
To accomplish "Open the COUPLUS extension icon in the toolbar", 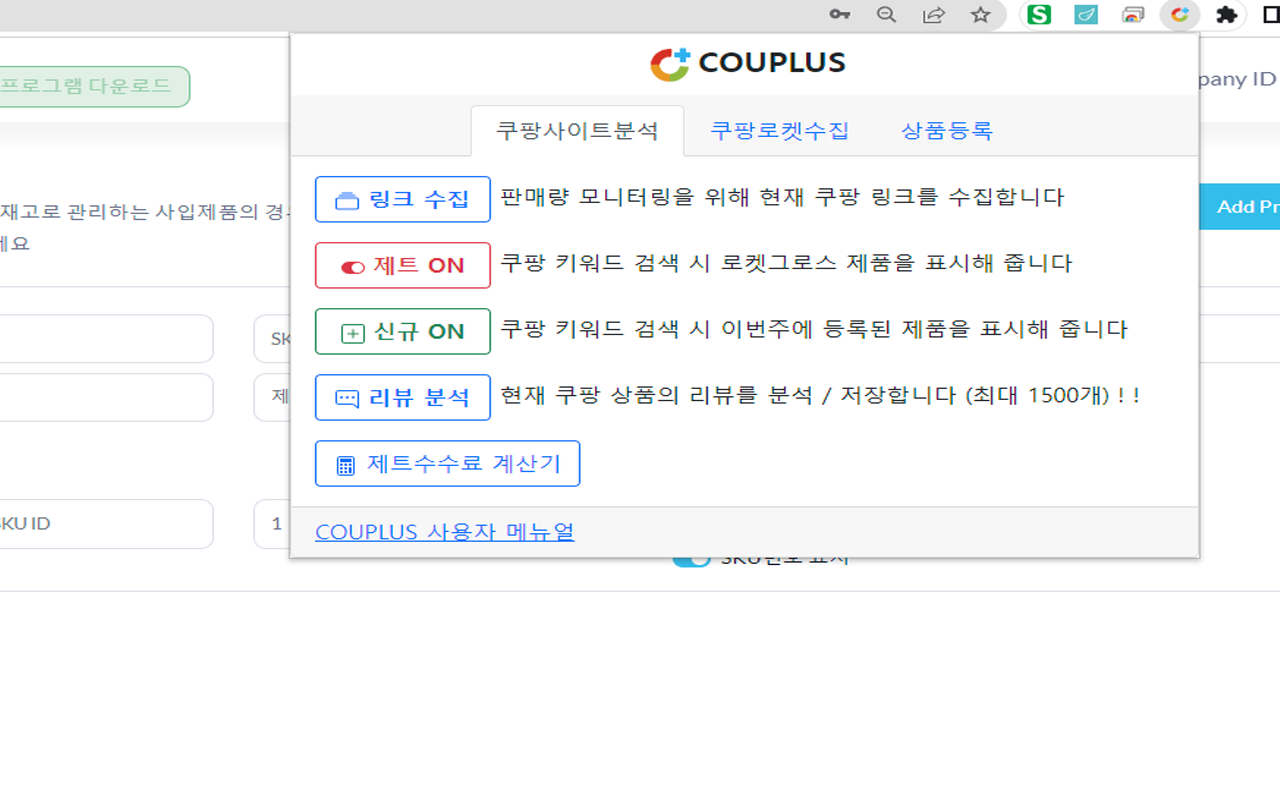I will [x=1180, y=15].
